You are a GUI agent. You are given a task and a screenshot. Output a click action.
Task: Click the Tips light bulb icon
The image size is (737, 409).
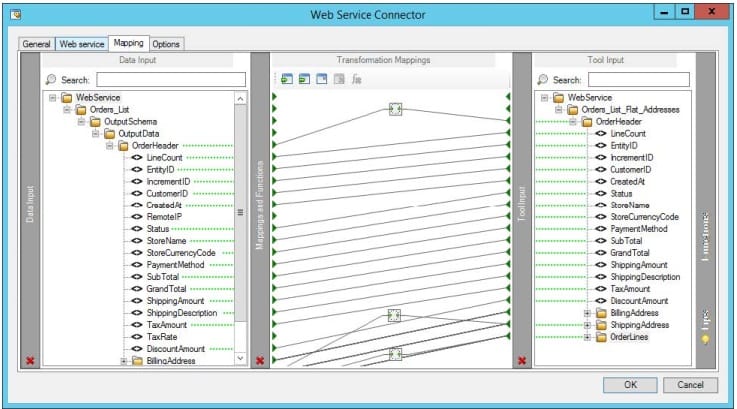[x=705, y=339]
